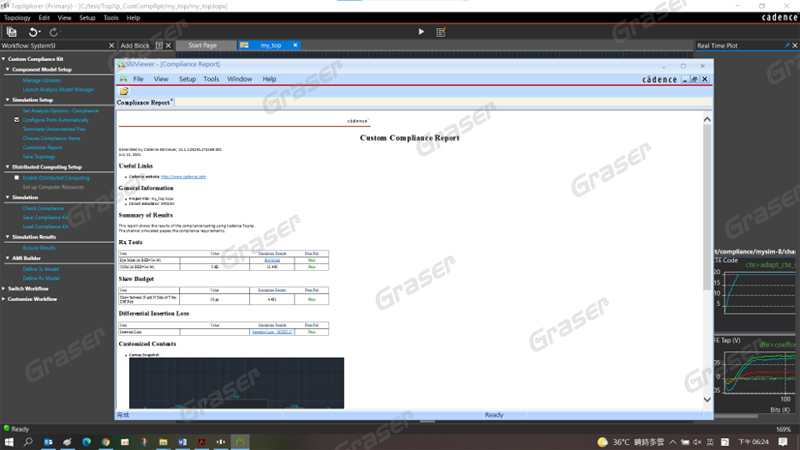Collapse Distributed Computing Setup section
Viewport: 800px width, 450px height.
pos(8,167)
